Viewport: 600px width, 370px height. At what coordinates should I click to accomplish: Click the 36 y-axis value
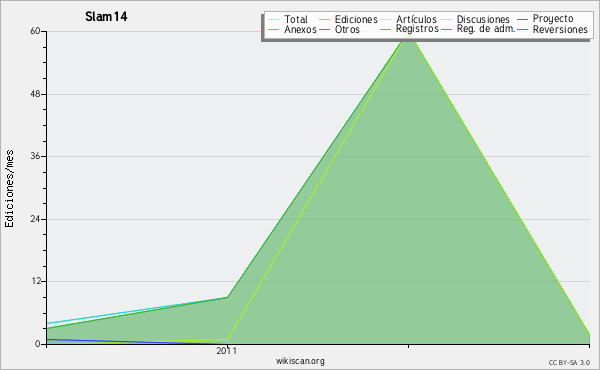pos(35,156)
